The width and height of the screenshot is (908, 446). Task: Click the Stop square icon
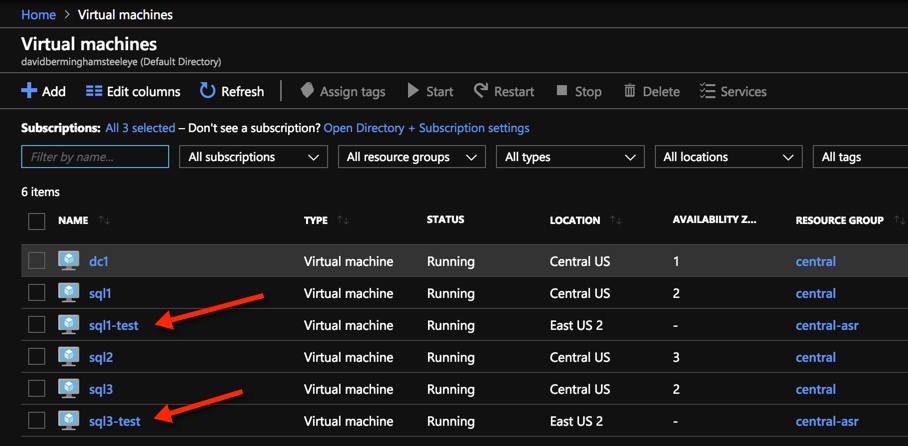(x=562, y=91)
